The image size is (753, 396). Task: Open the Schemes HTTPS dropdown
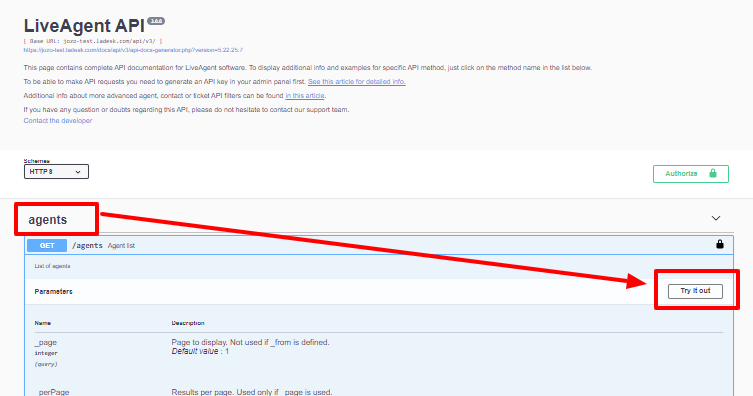pos(56,171)
